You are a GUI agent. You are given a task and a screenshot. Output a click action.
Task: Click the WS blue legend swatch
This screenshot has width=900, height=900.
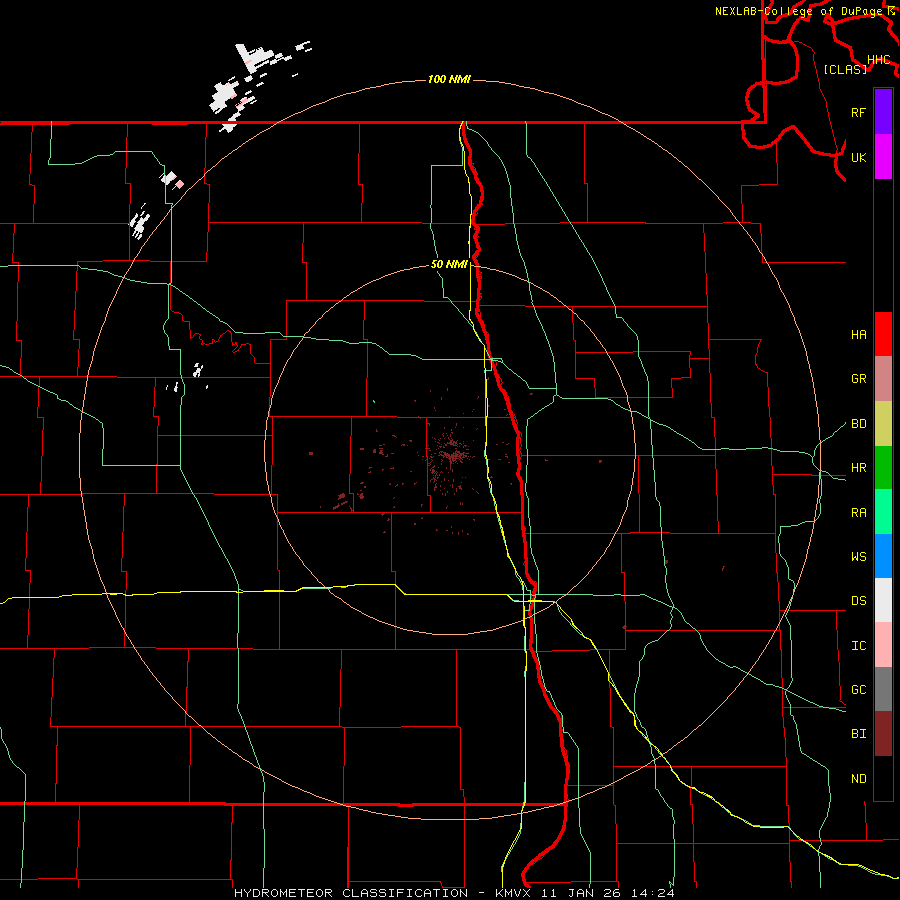pyautogui.click(x=883, y=556)
